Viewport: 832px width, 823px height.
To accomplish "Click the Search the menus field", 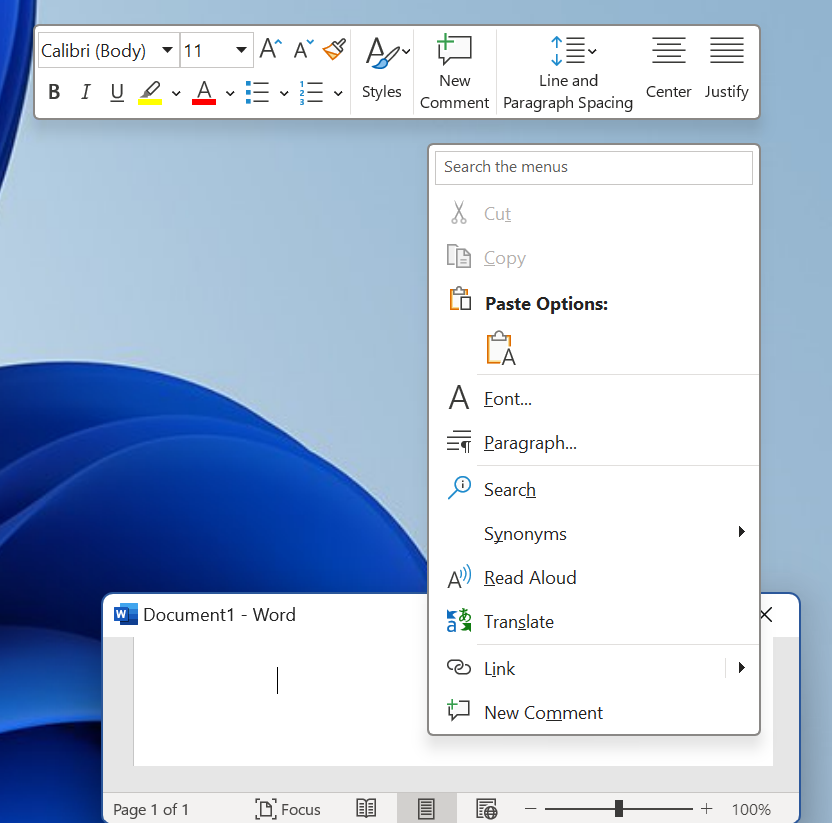I will pos(593,167).
